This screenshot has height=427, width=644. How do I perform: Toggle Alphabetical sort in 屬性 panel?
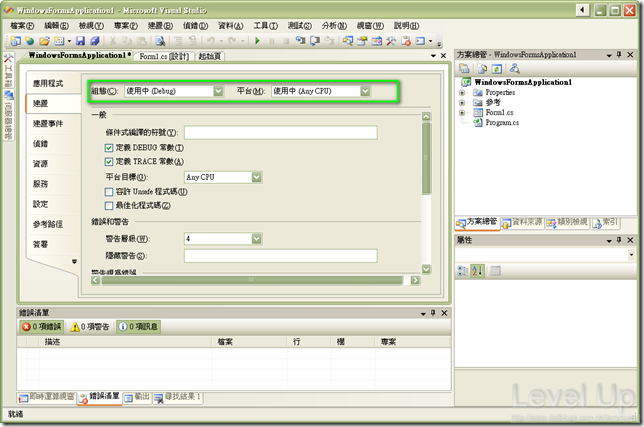[x=478, y=271]
